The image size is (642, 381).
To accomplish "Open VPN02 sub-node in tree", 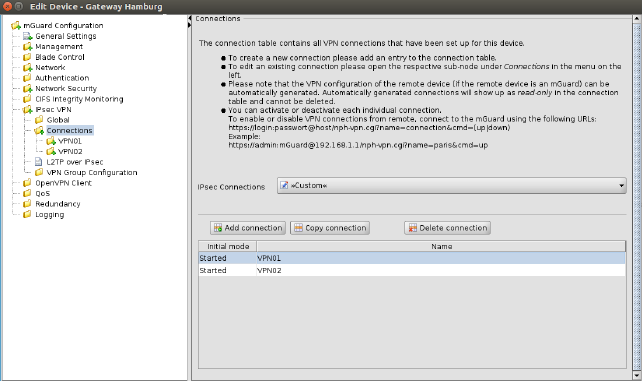I will point(70,151).
